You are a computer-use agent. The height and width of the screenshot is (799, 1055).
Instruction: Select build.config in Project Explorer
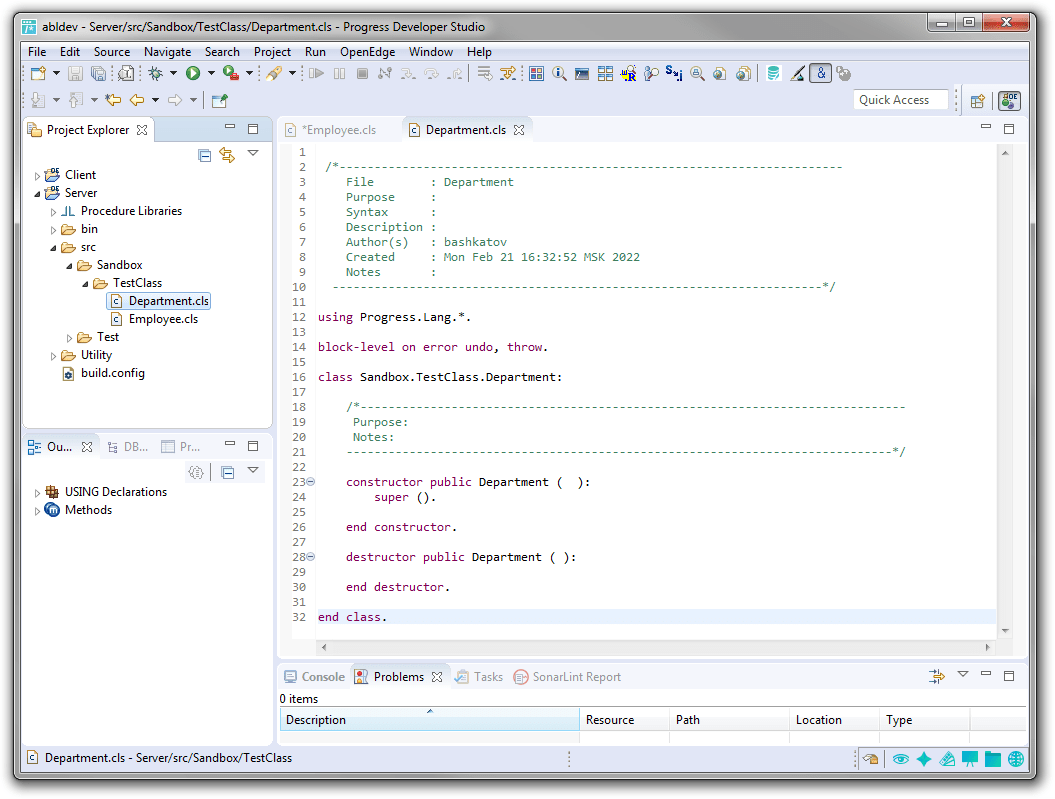(104, 373)
